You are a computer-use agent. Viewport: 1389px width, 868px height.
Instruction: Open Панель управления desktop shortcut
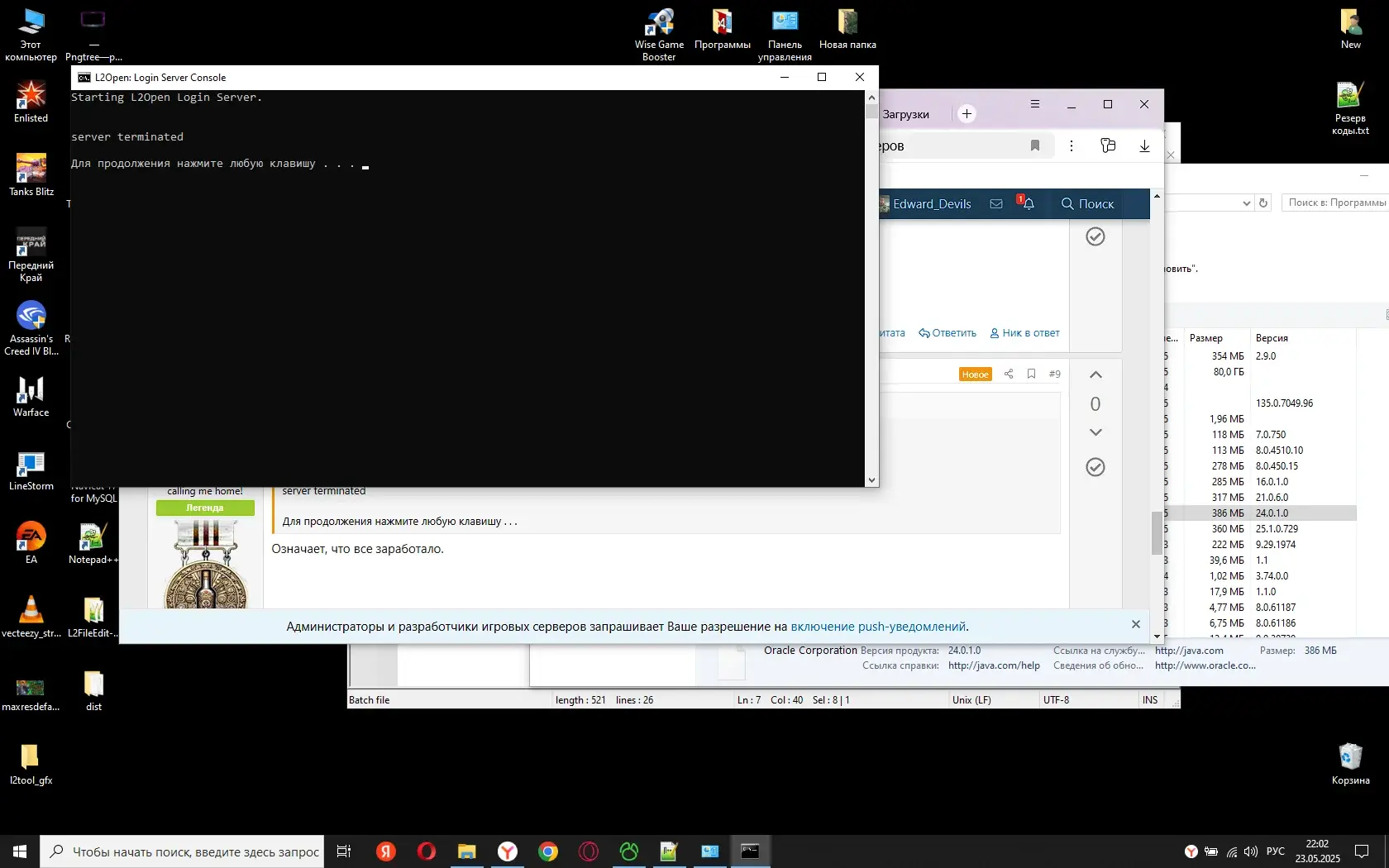pyautogui.click(x=785, y=35)
